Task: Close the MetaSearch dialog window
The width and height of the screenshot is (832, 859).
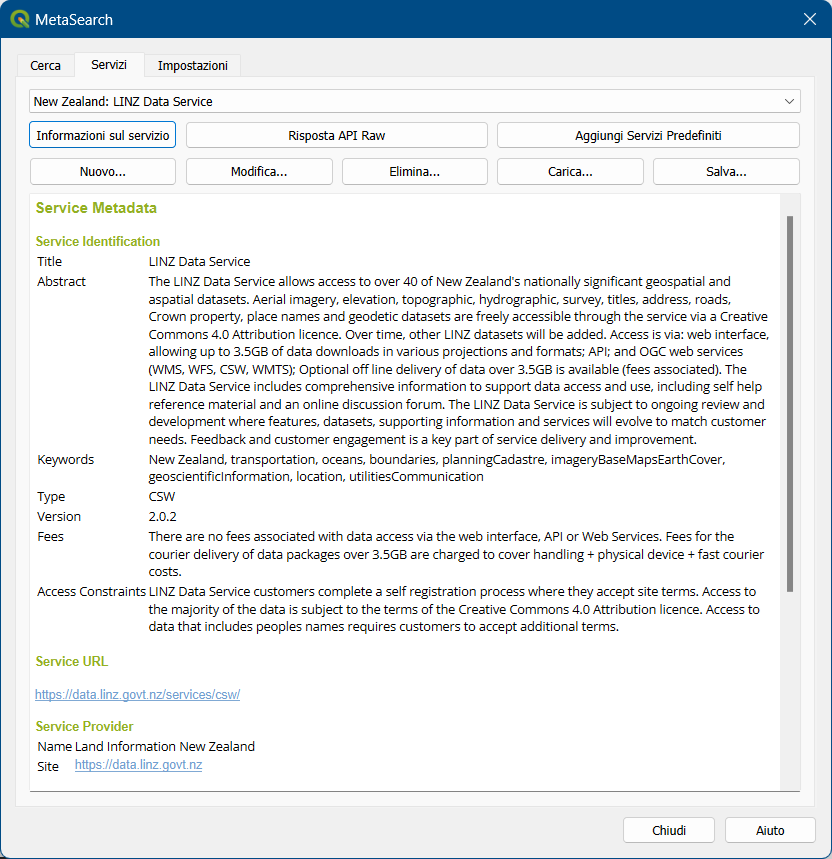Action: coord(810,19)
